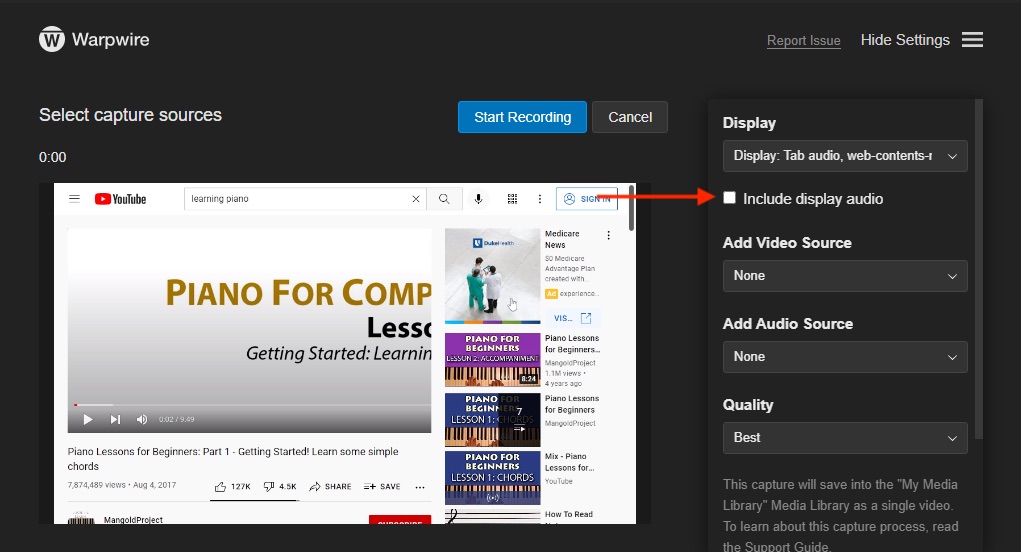Open the three-dot menu beside Medicare News

(x=608, y=235)
